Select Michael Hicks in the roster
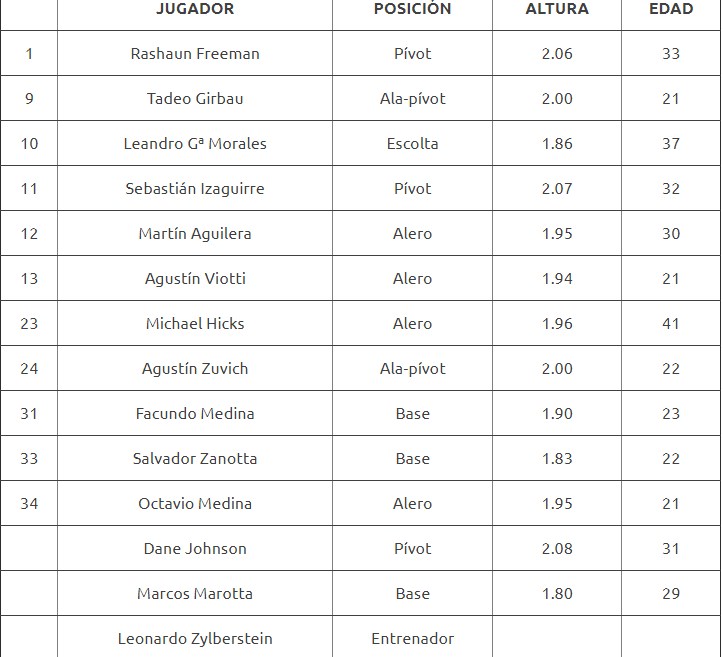 (x=195, y=324)
